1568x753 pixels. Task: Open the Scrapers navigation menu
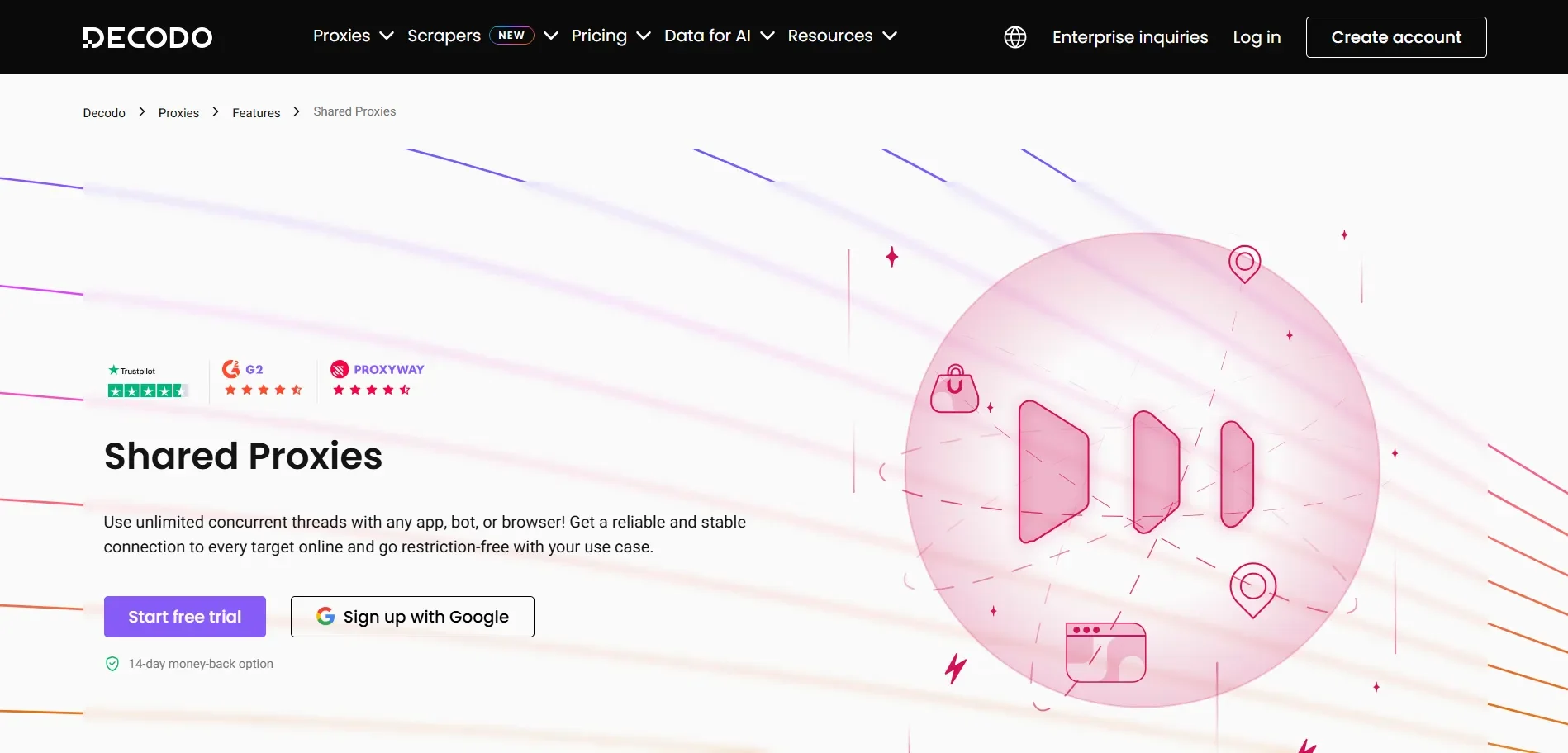[444, 36]
